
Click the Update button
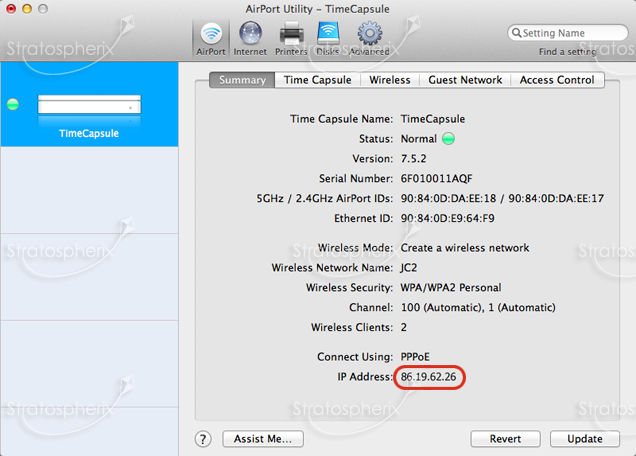point(585,439)
